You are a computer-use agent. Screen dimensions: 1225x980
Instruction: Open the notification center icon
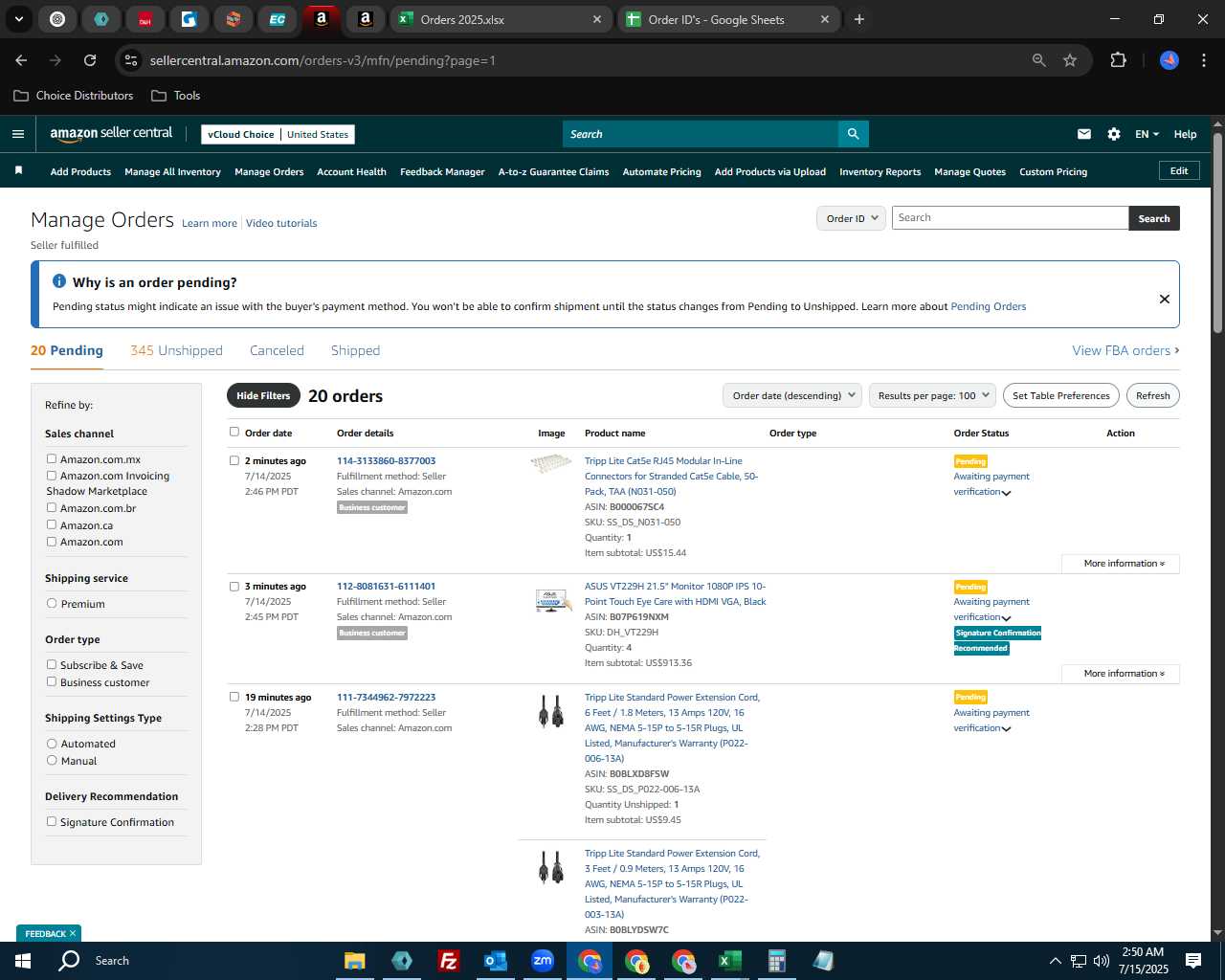coord(1193,961)
